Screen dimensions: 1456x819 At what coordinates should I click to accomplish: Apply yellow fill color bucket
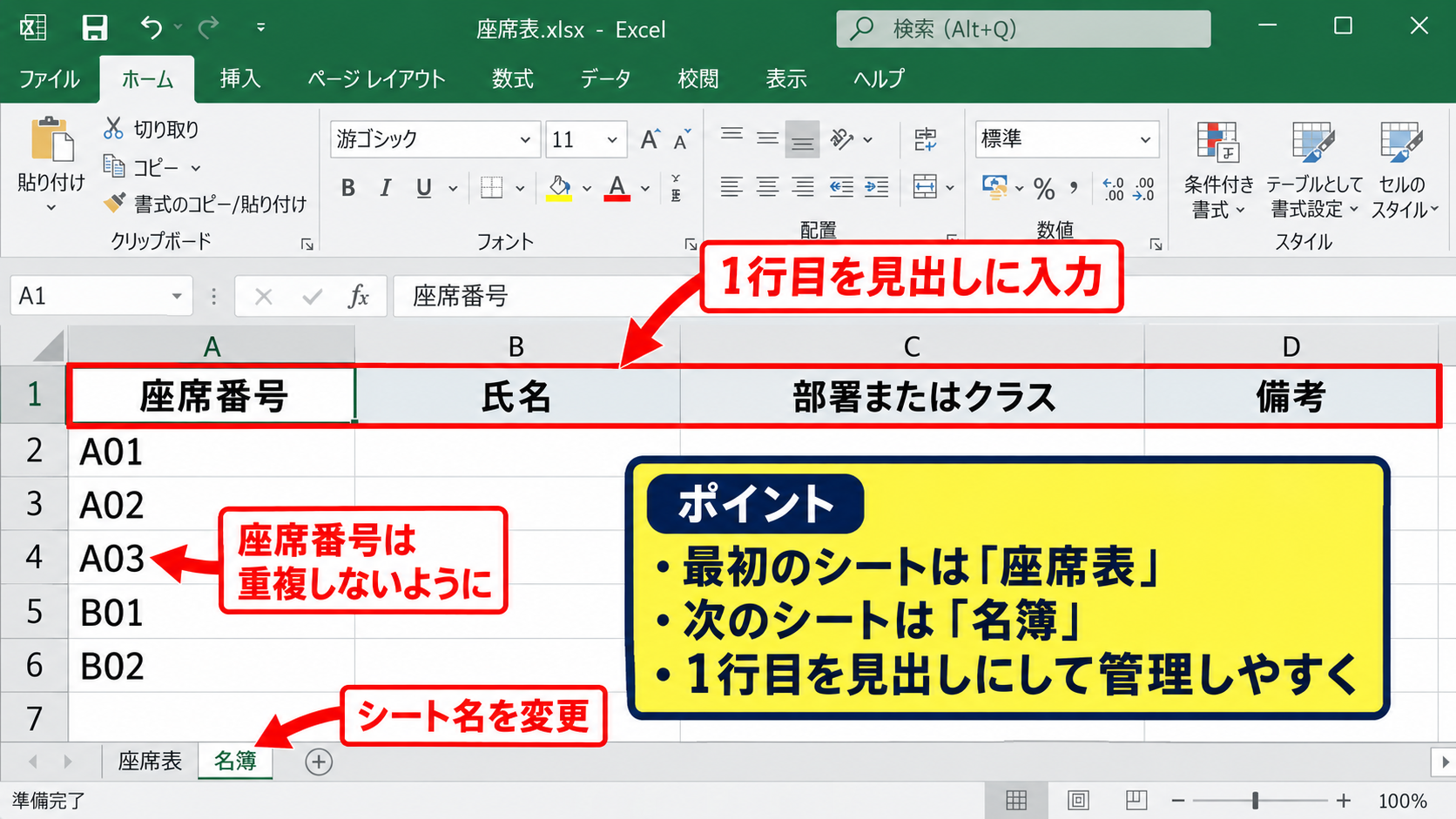tap(559, 187)
